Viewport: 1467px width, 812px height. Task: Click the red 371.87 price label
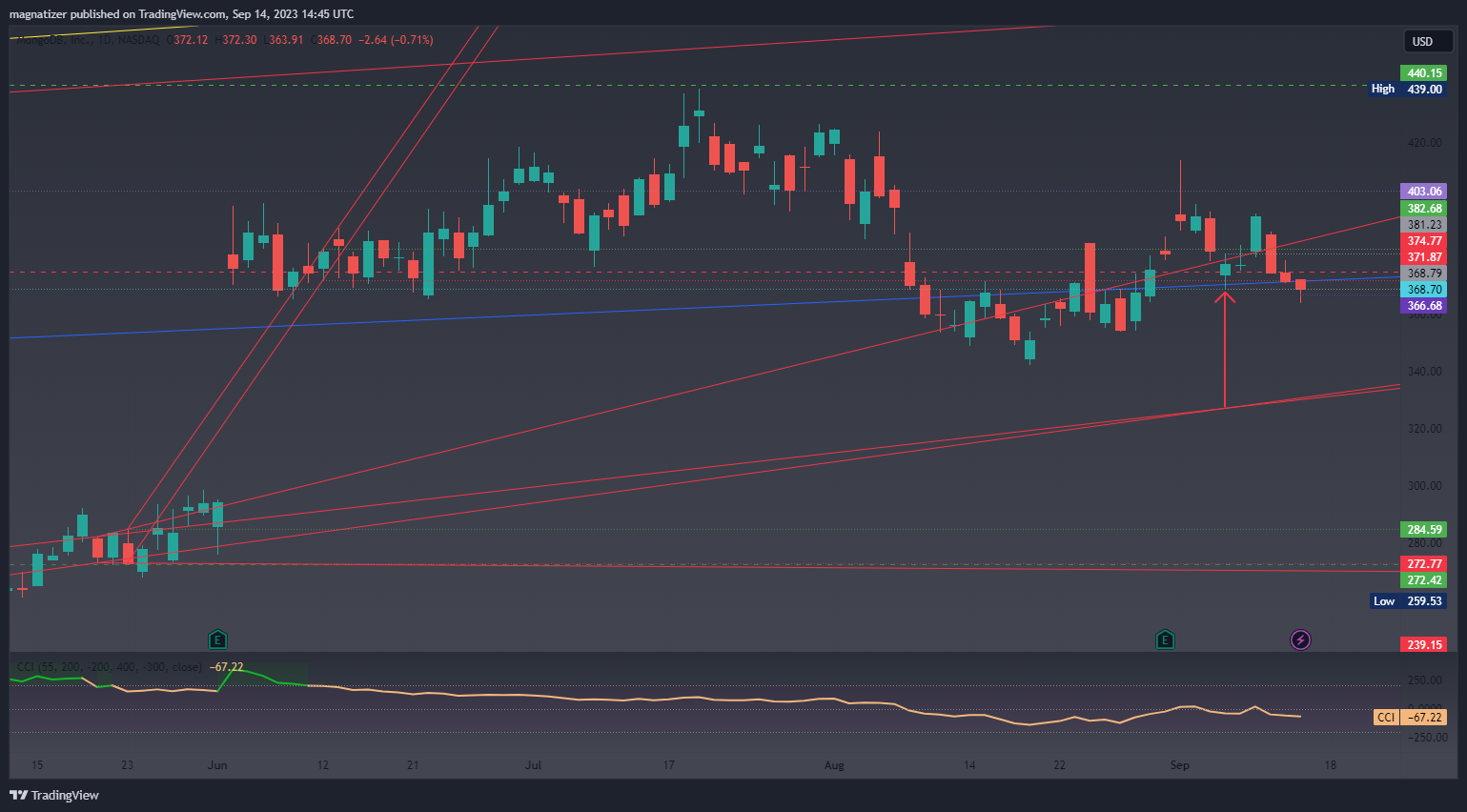click(1423, 257)
